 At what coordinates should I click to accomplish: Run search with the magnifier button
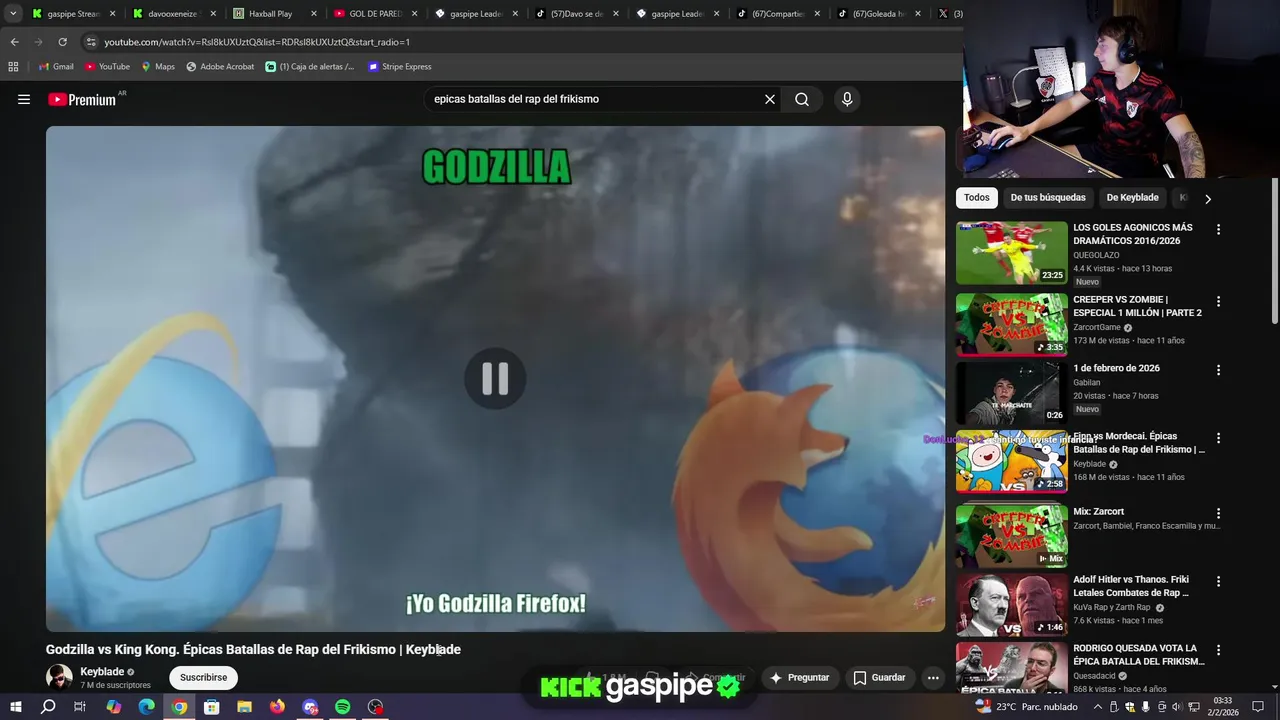[x=802, y=99]
